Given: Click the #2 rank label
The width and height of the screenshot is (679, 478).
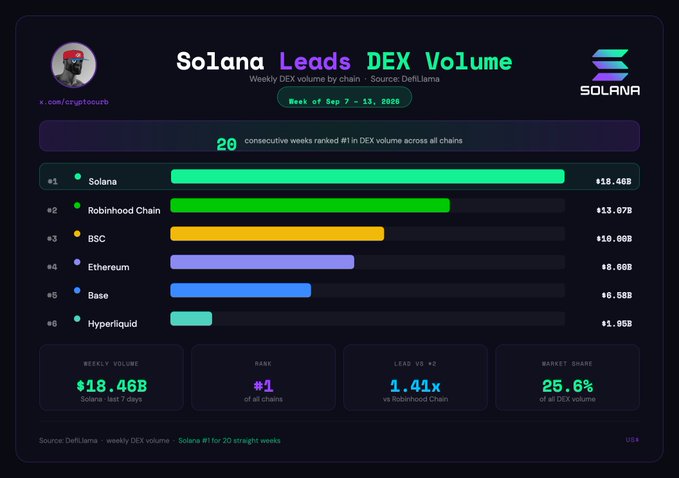Looking at the screenshot, I should click(52, 210).
